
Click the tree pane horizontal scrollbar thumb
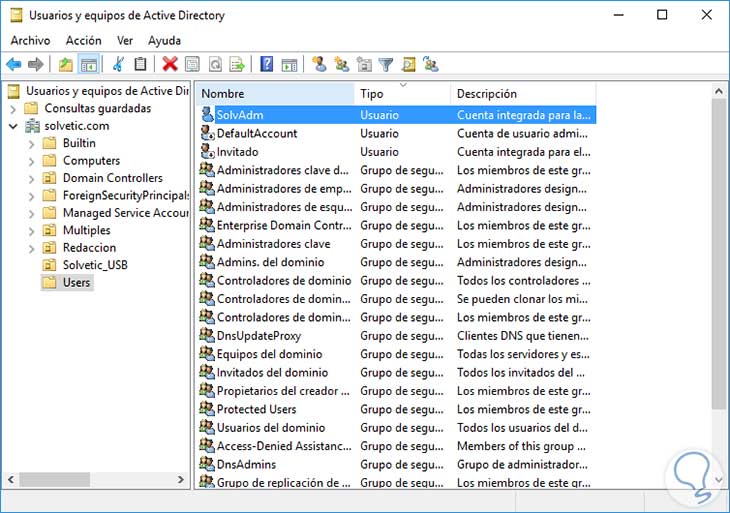tap(54, 479)
